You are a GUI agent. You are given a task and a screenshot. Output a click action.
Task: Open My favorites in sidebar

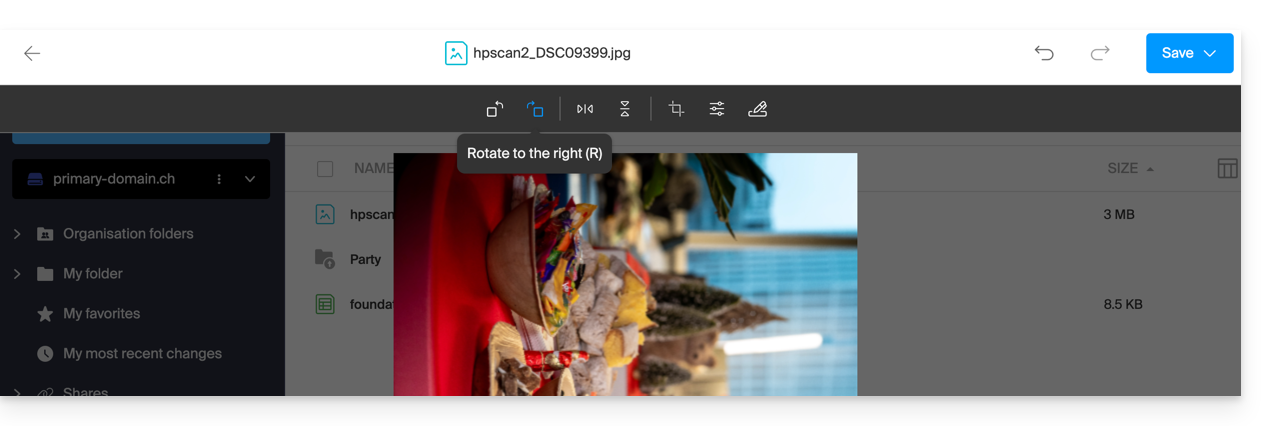(x=101, y=314)
